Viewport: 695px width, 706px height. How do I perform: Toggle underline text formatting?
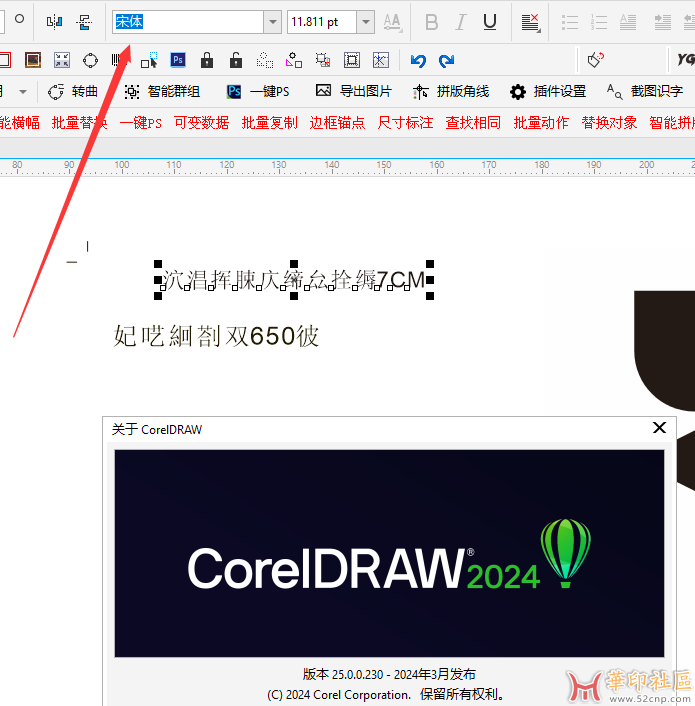coord(490,22)
